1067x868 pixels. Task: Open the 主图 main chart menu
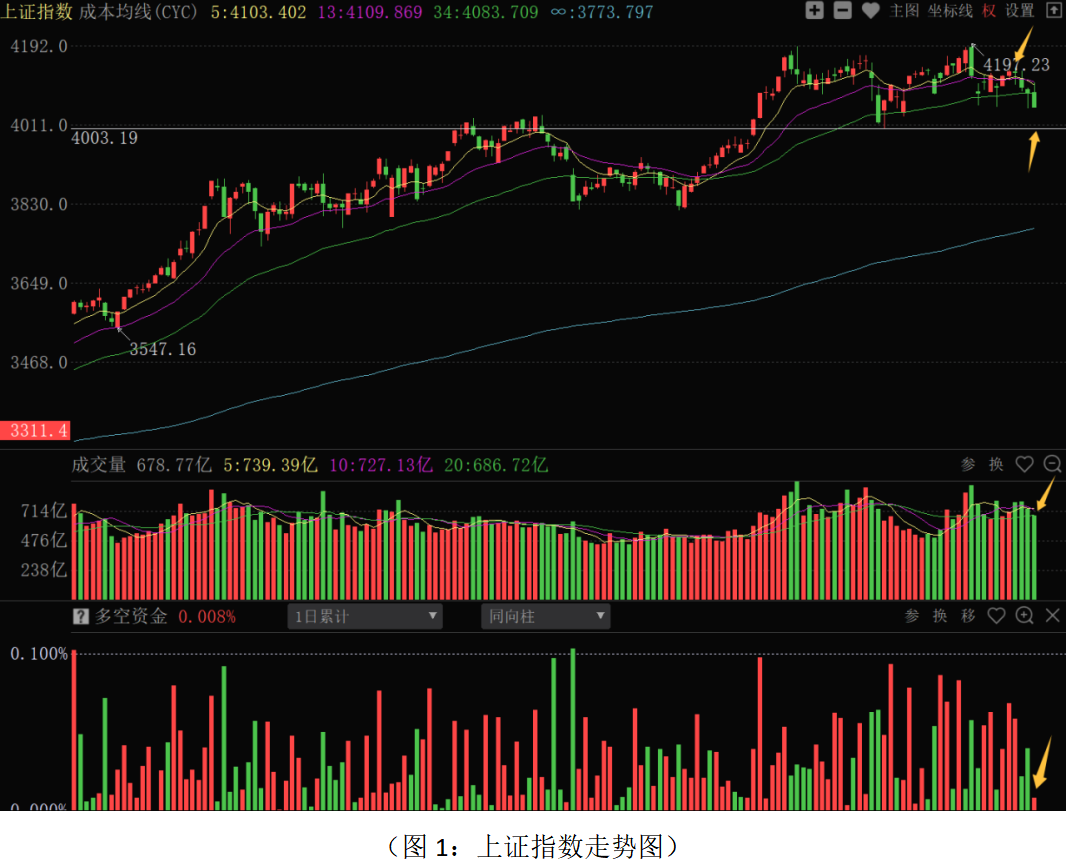(x=904, y=11)
